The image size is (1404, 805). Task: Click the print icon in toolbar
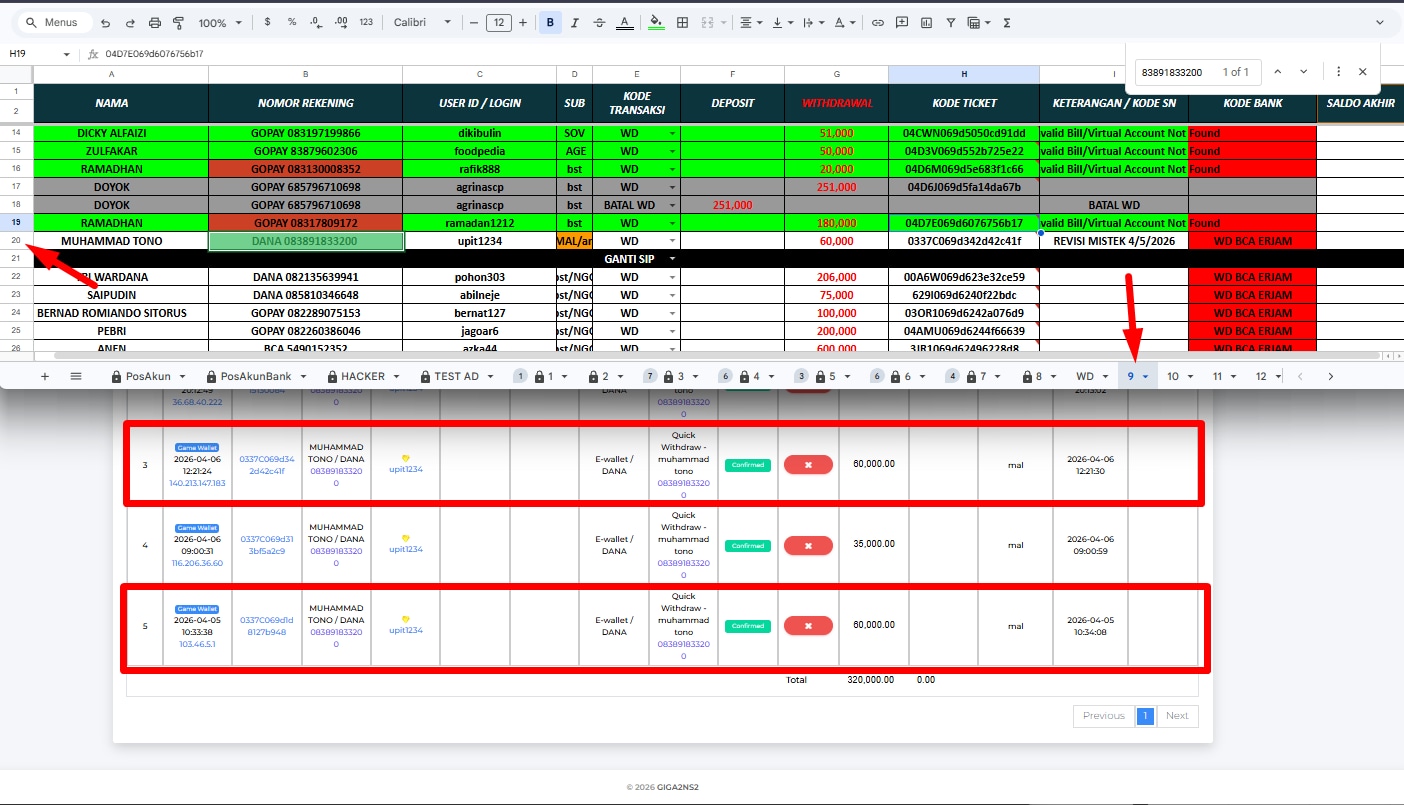pyautogui.click(x=154, y=22)
